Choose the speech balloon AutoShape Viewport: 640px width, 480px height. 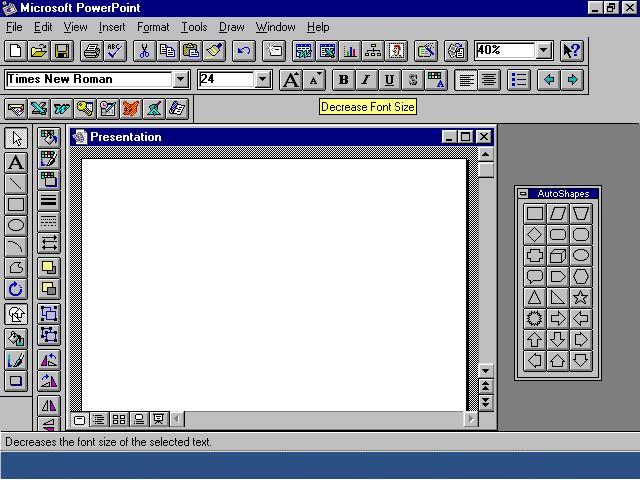(x=534, y=276)
